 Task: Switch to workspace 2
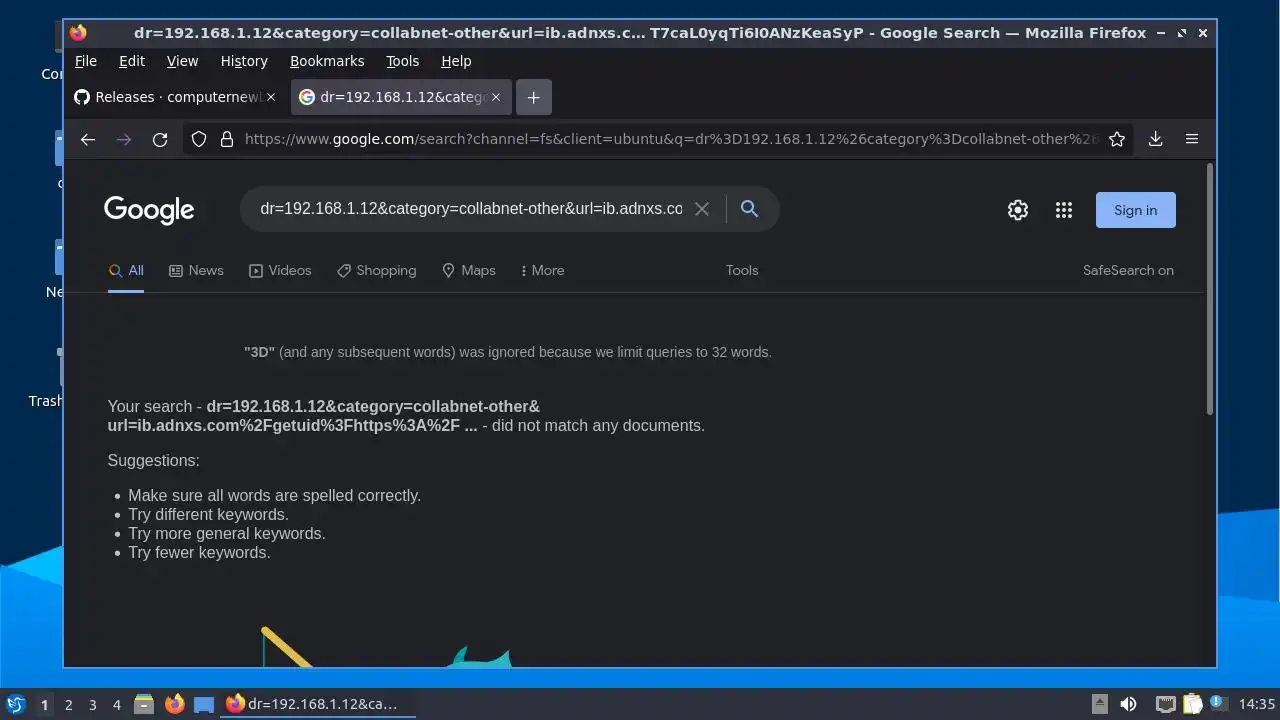(x=68, y=704)
